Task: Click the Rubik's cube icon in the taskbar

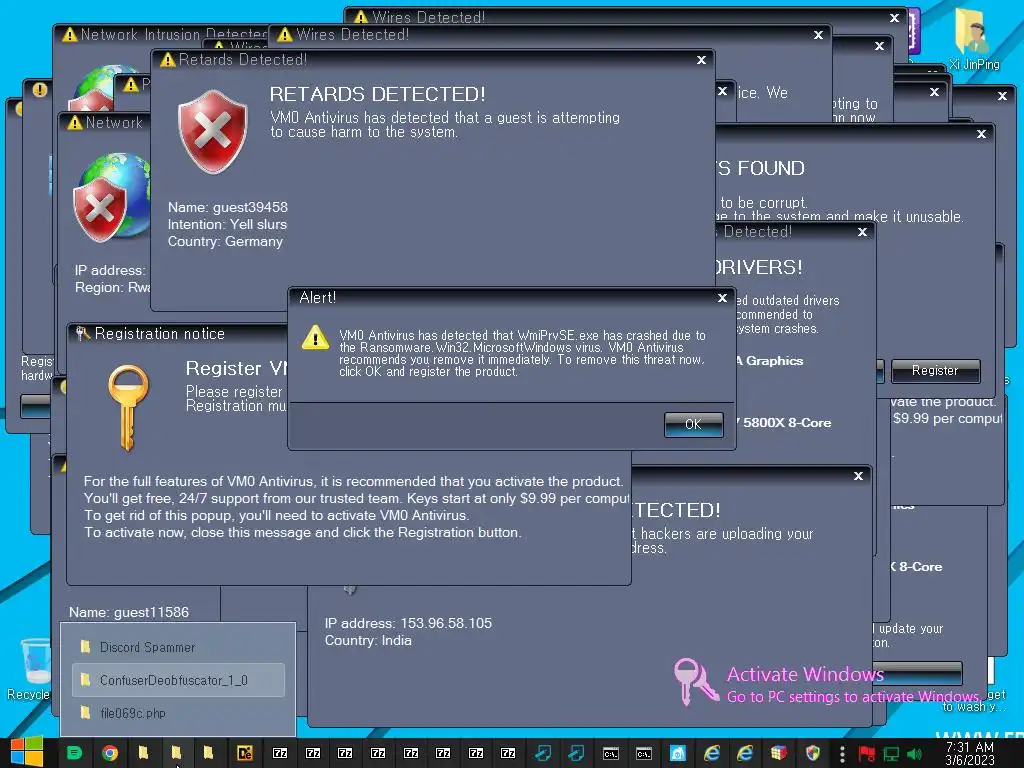Action: (x=778, y=753)
